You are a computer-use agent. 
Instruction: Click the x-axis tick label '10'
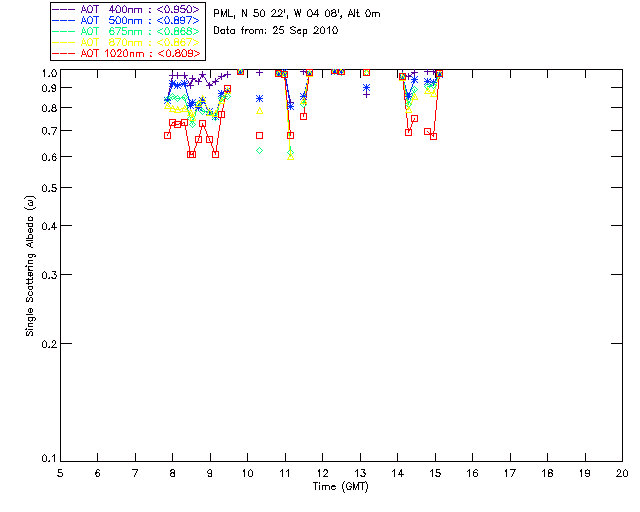[247, 473]
